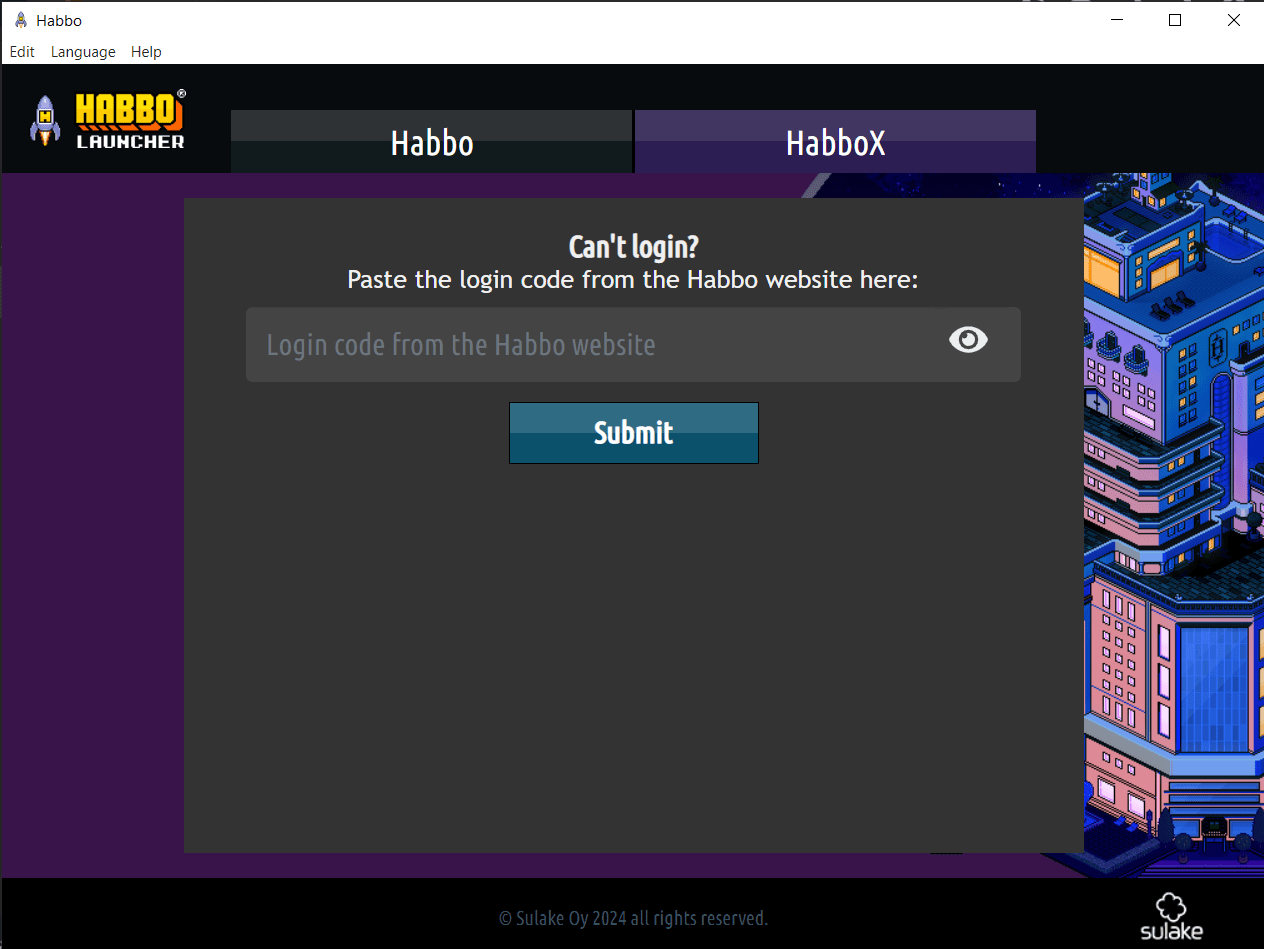Click the Sulake cloud logo icon
Image resolution: width=1264 pixels, height=949 pixels.
point(1171,907)
